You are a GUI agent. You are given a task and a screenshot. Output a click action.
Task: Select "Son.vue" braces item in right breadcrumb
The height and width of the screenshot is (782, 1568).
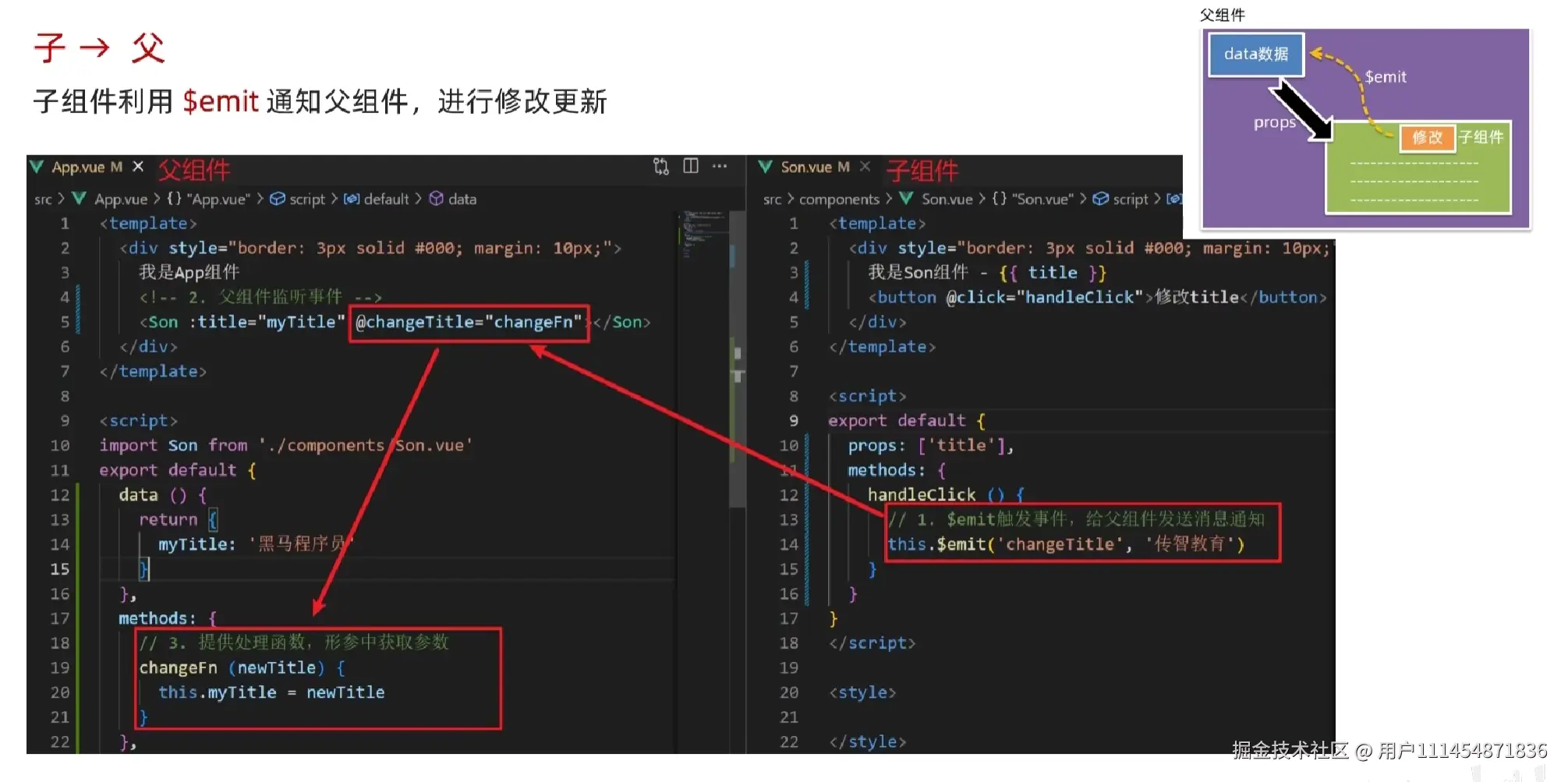[x=1032, y=200]
